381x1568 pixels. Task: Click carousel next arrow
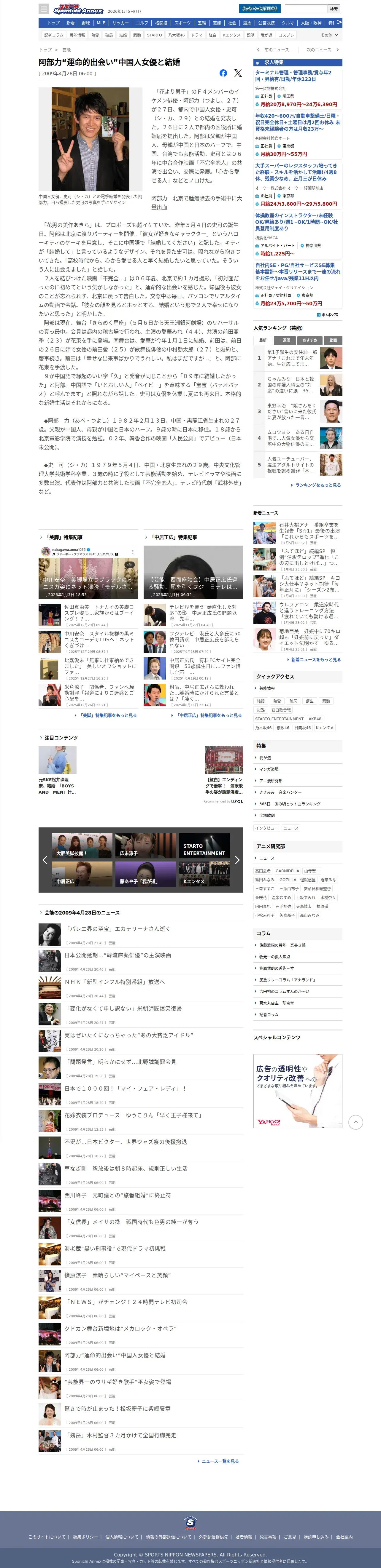pyautogui.click(x=237, y=859)
